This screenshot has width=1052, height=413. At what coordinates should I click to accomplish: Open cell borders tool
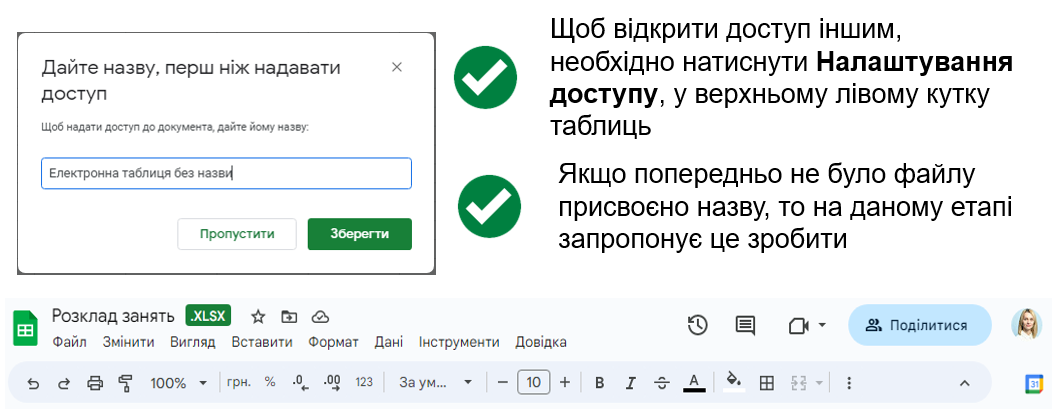tap(767, 383)
